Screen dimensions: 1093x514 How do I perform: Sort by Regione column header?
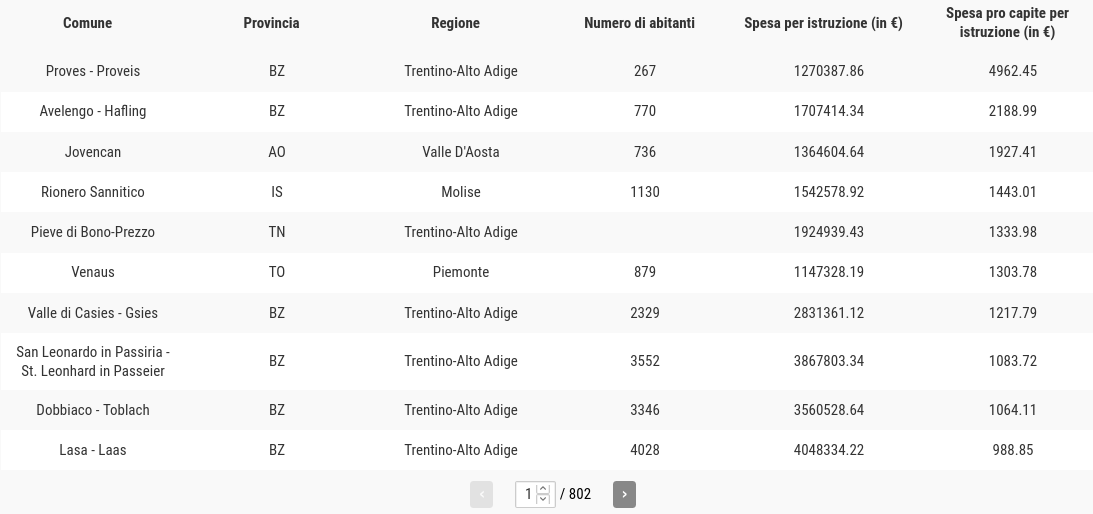455,23
